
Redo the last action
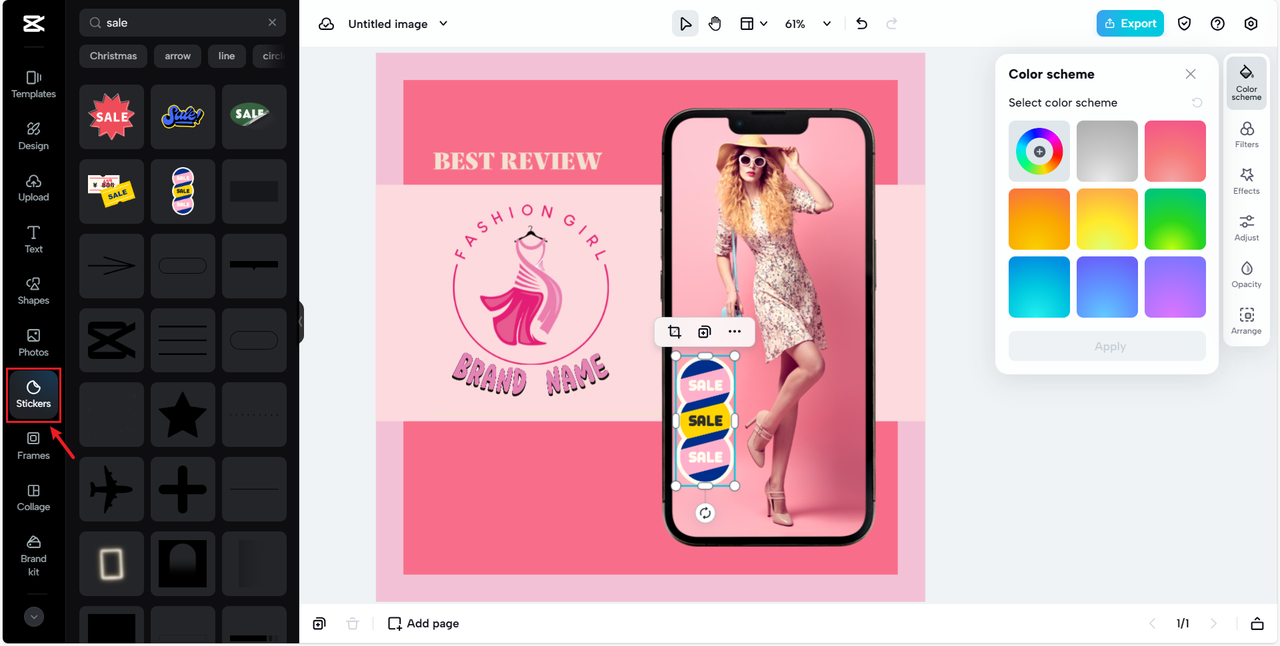click(892, 24)
